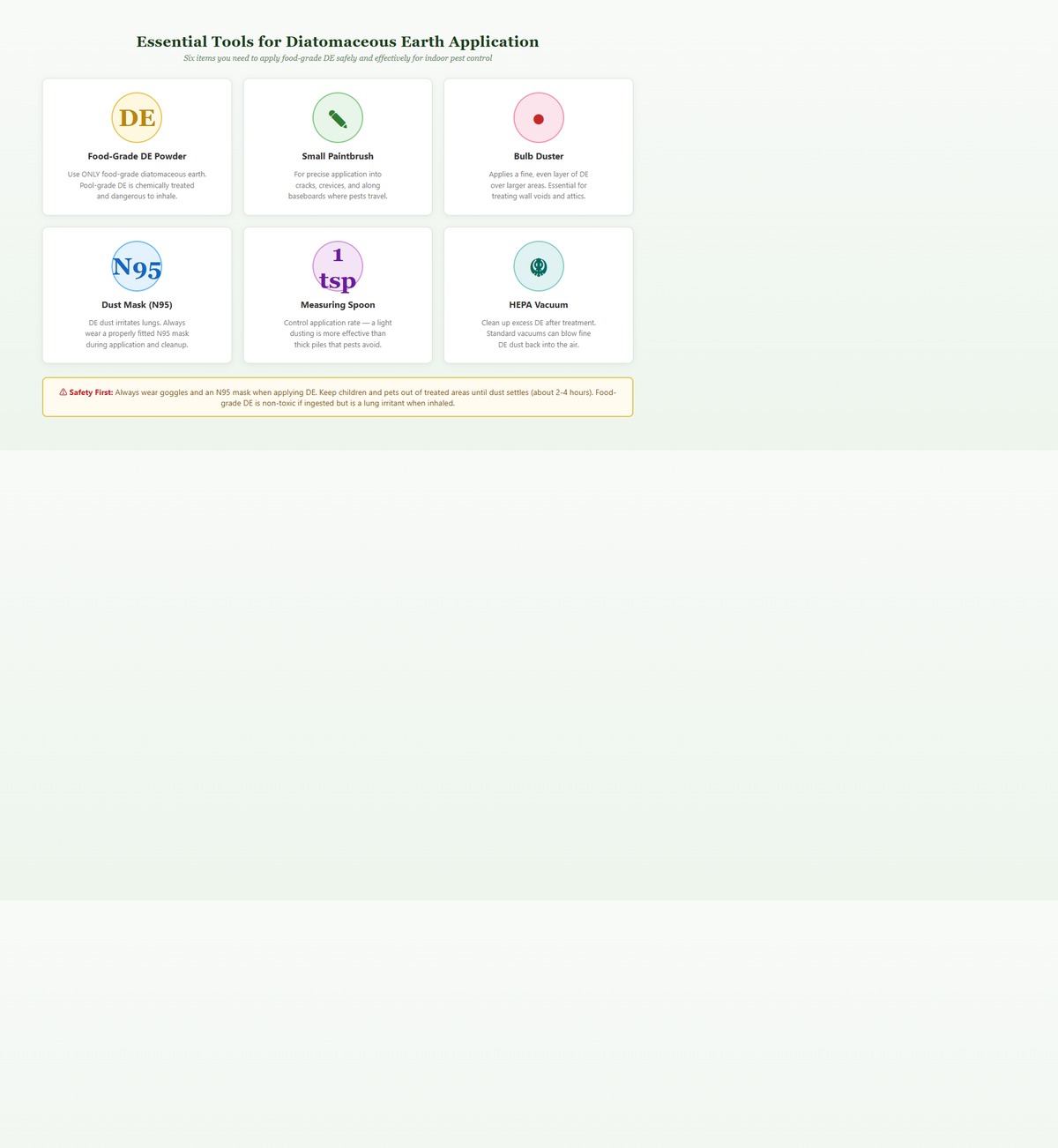
Task: Click the purple 1 tsp icon
Action: (338, 266)
